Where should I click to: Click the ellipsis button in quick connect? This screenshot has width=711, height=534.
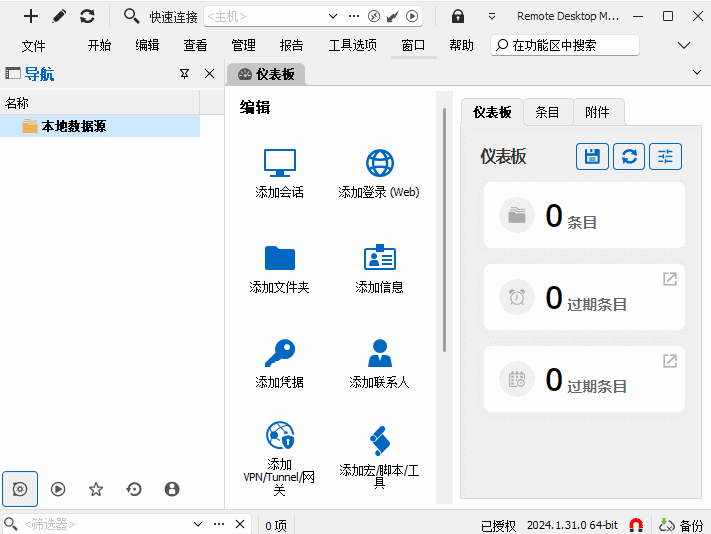point(354,16)
